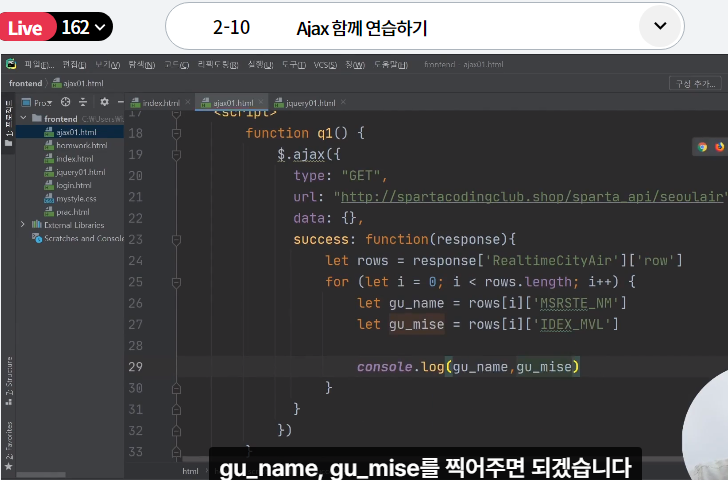Open the 보기 (View) menu
Screen dimensions: 728x480
107,65
